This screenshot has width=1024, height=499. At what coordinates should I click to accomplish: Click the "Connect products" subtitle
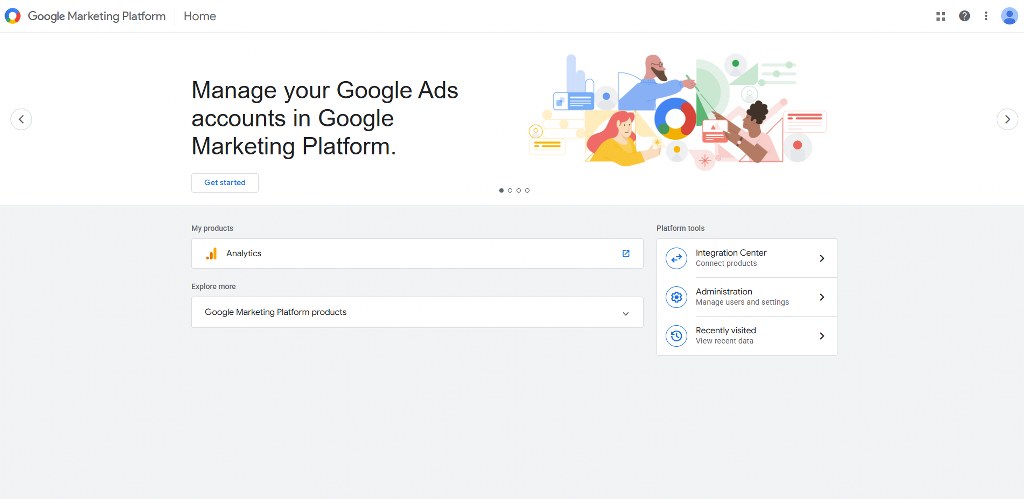tap(726, 264)
